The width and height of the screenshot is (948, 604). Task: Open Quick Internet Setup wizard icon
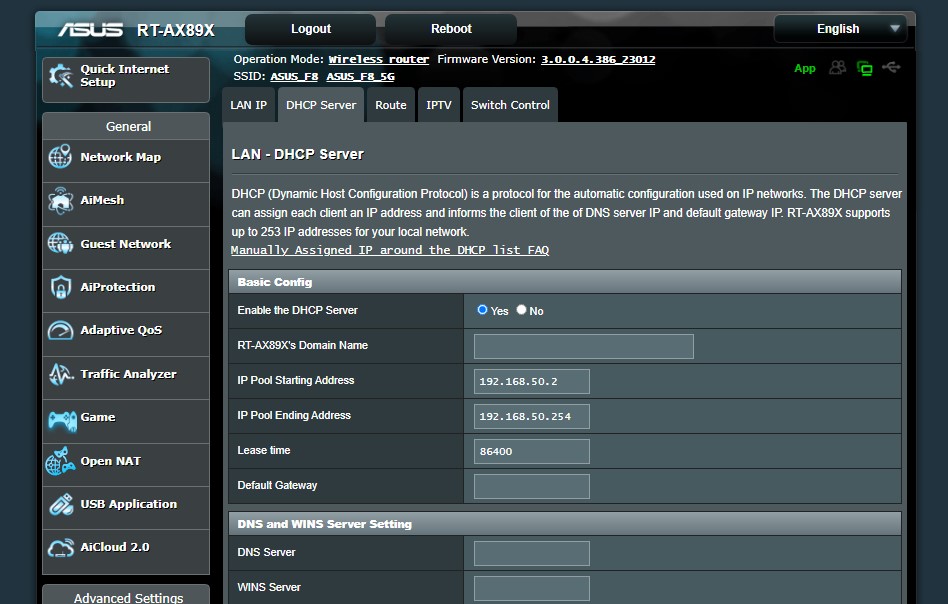point(60,76)
